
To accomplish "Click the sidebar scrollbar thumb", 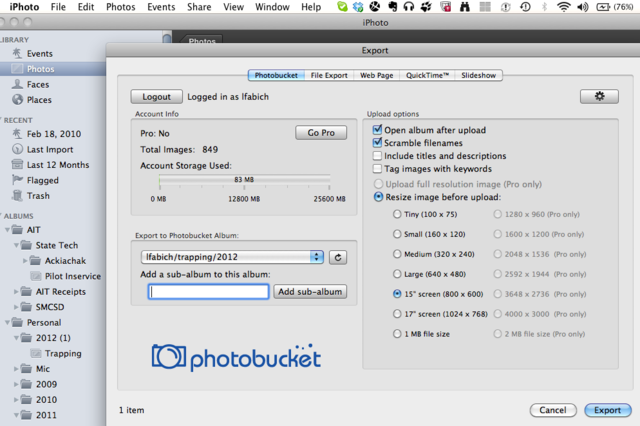I will coord(167,38).
